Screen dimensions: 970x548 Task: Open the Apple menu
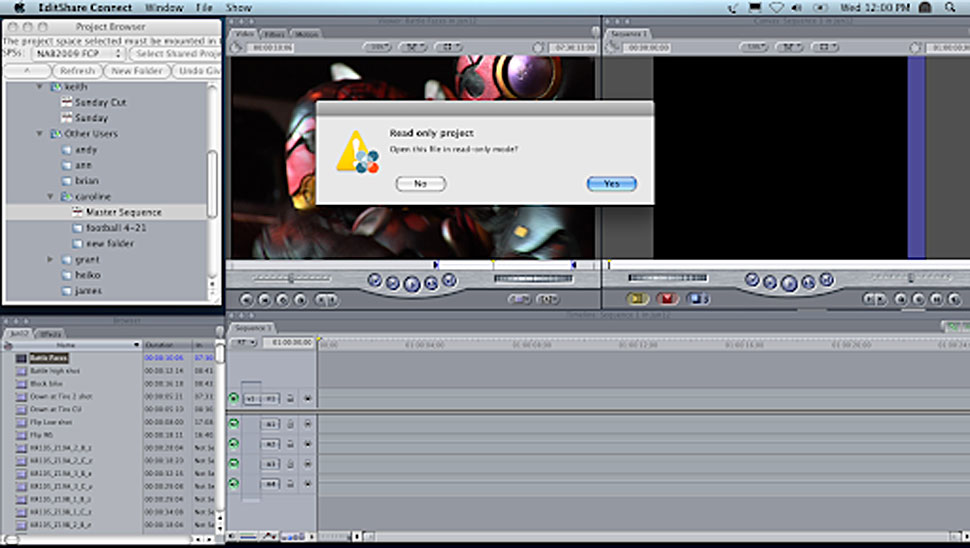[20, 7]
